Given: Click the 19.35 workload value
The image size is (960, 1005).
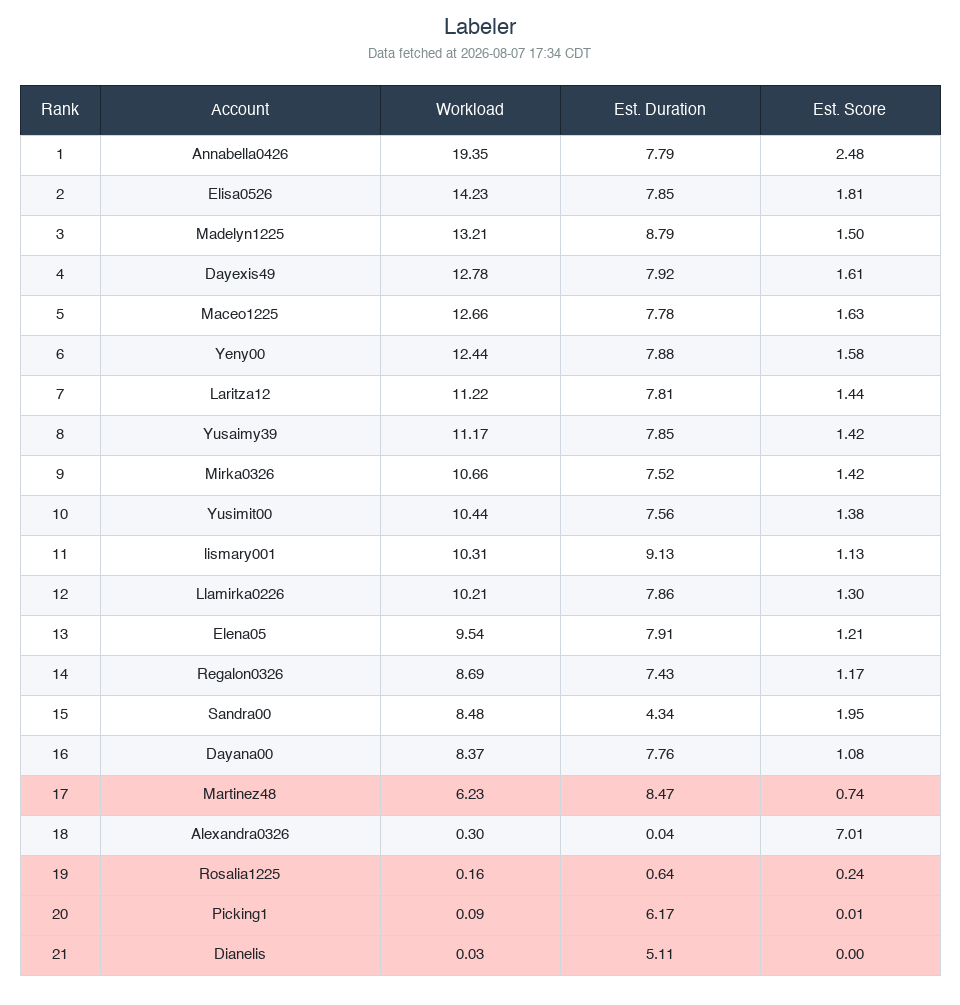Looking at the screenshot, I should (470, 154).
